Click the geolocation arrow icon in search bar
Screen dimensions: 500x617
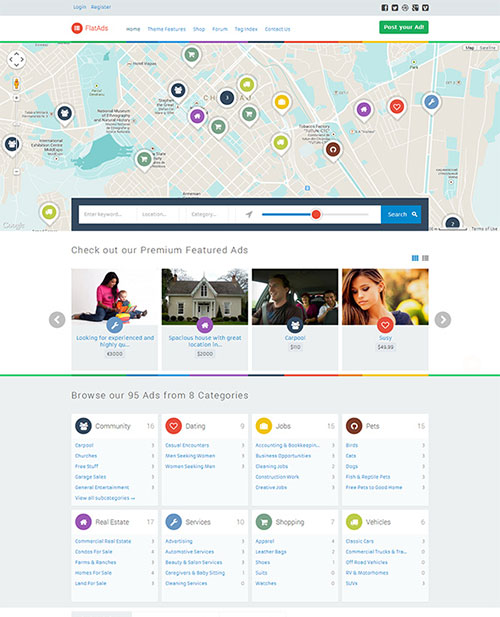click(x=249, y=214)
